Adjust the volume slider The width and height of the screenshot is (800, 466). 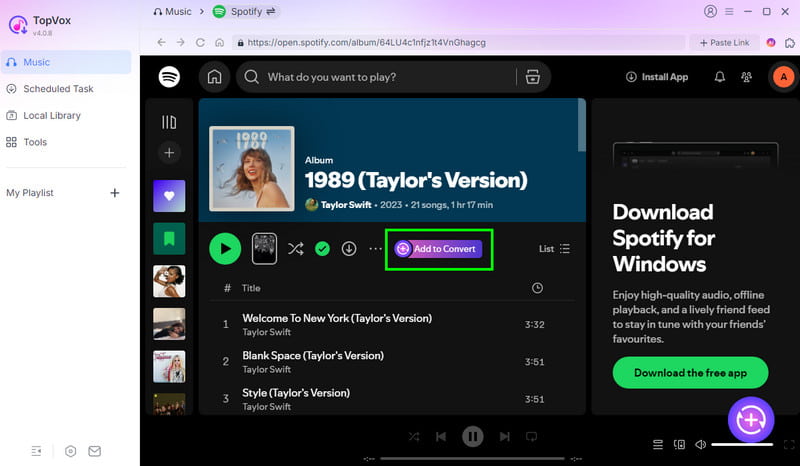[742, 445]
